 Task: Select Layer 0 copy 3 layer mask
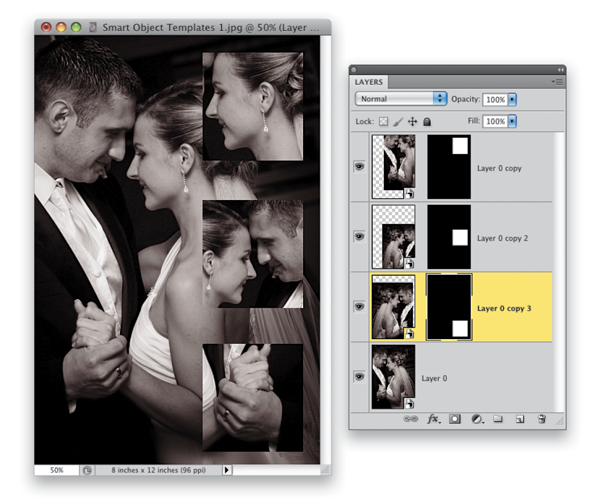[x=449, y=307]
